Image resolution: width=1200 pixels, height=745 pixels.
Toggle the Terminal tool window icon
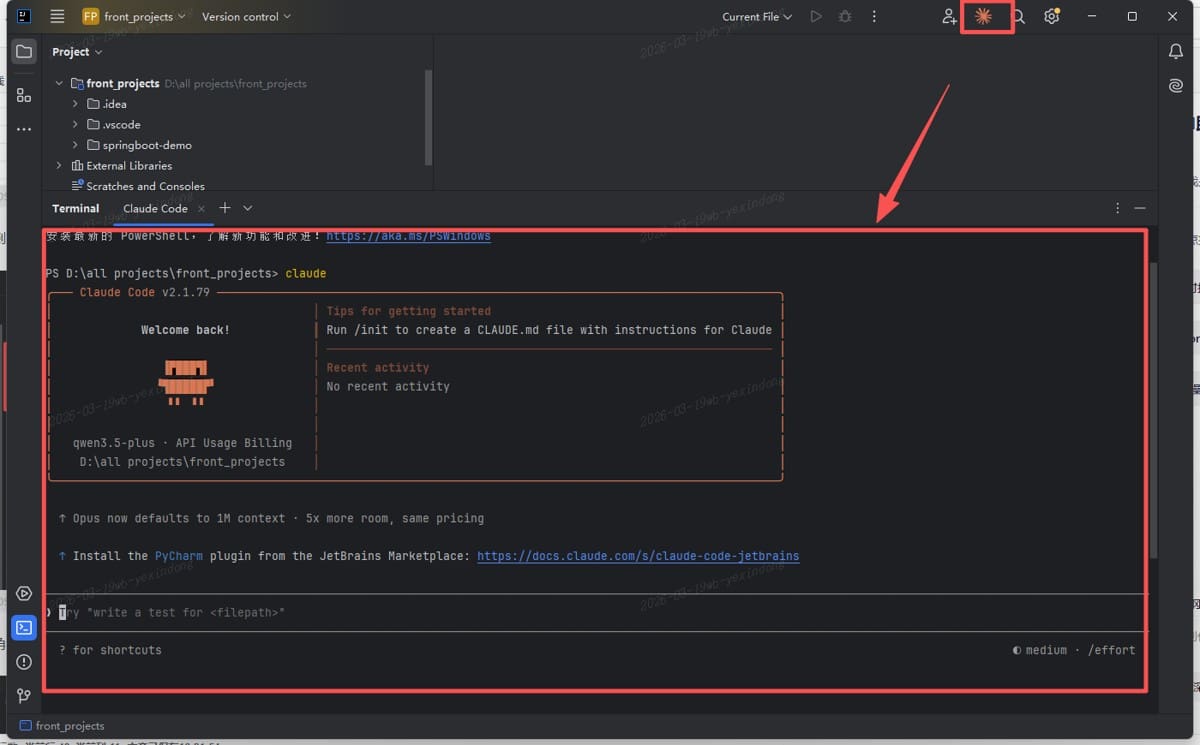(24, 628)
